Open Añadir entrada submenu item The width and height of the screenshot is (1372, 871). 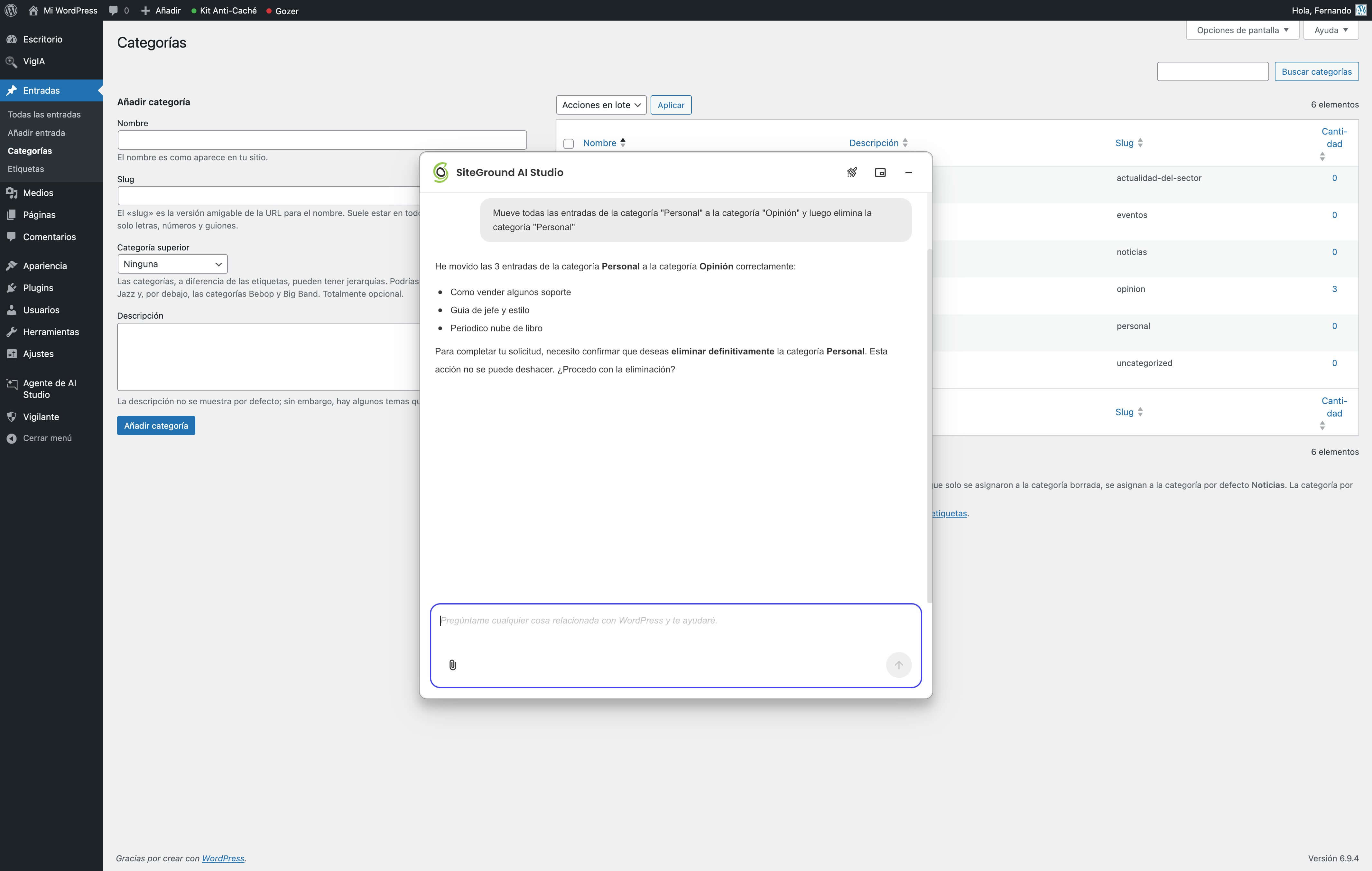click(36, 133)
